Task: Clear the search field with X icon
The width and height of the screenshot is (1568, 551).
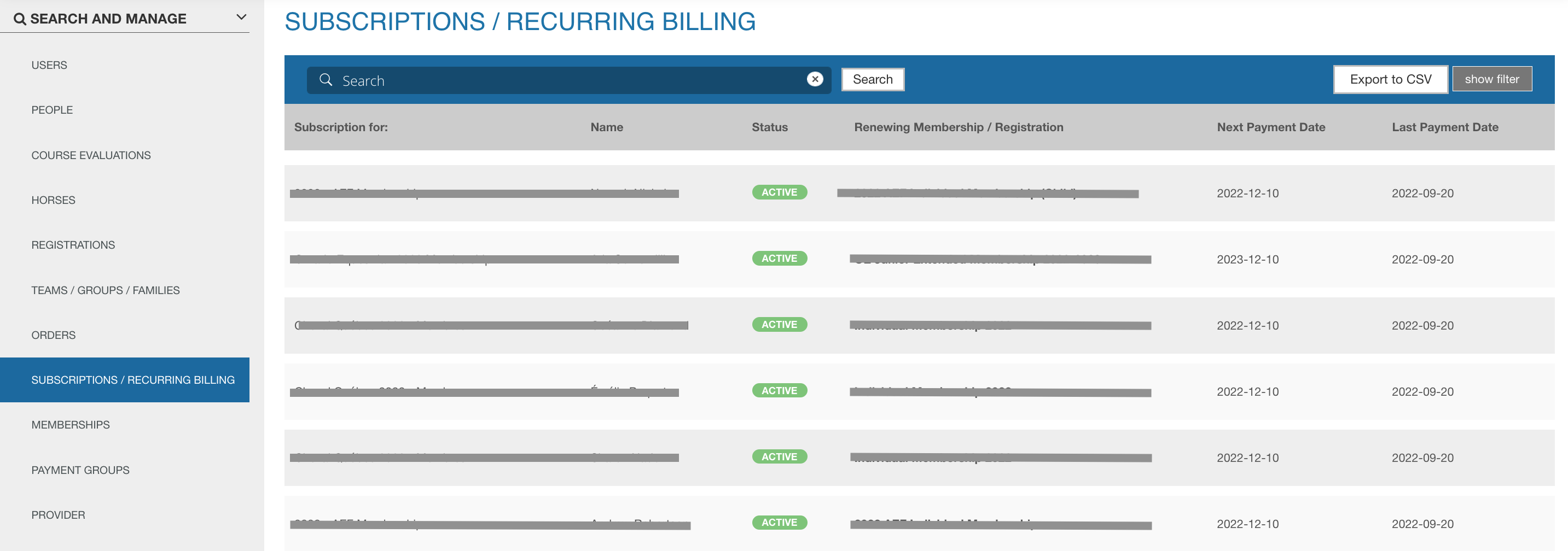Action: [815, 80]
